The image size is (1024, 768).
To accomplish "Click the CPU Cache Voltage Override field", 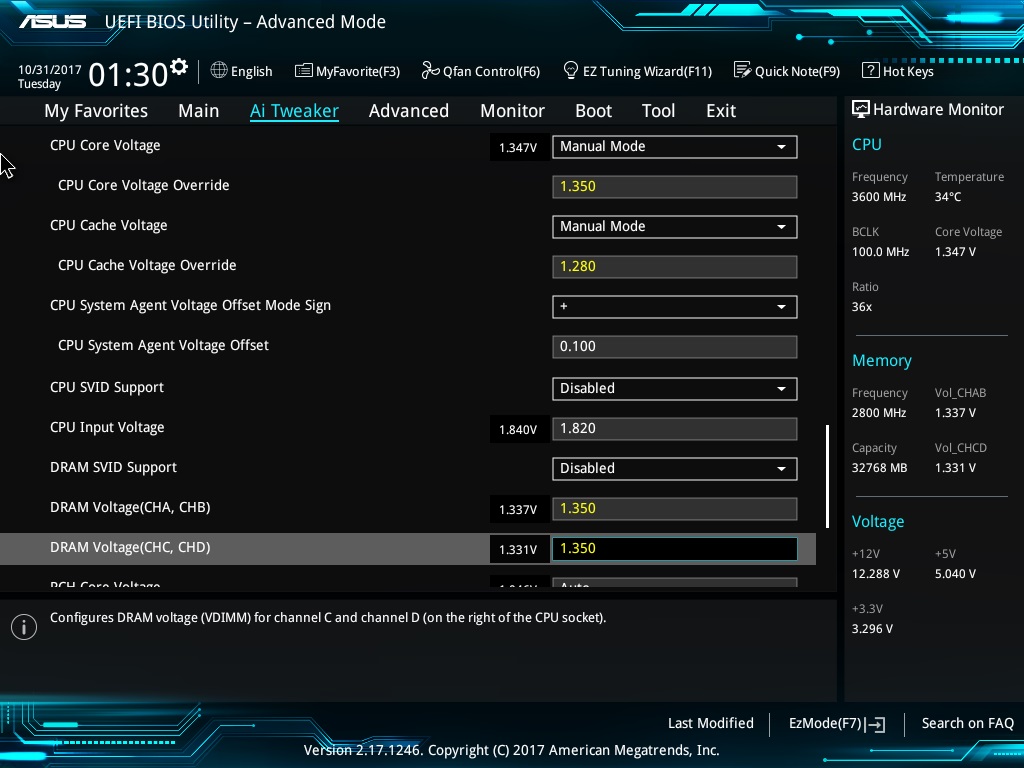I will 675,267.
